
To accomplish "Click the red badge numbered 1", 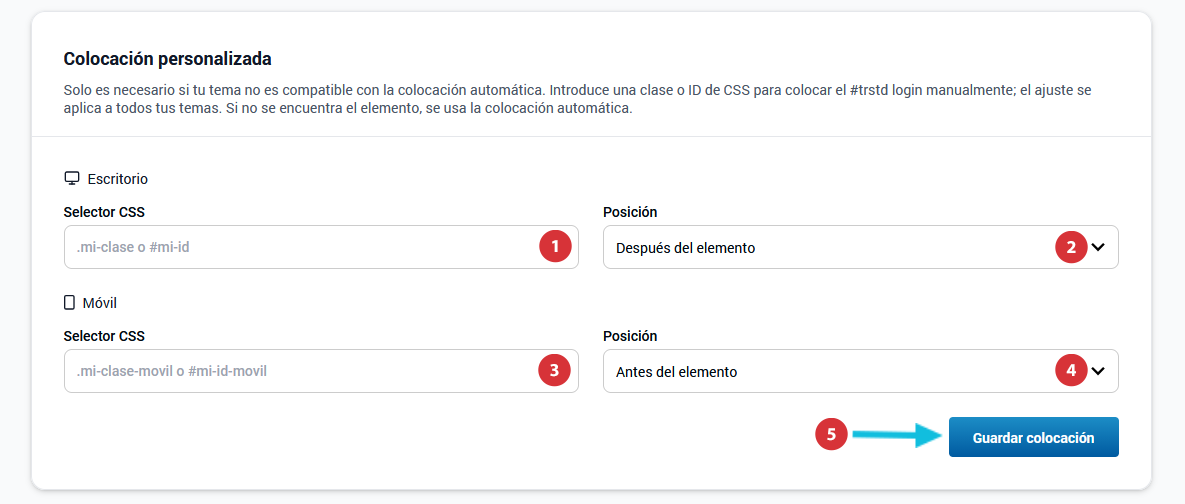I will click(x=555, y=246).
